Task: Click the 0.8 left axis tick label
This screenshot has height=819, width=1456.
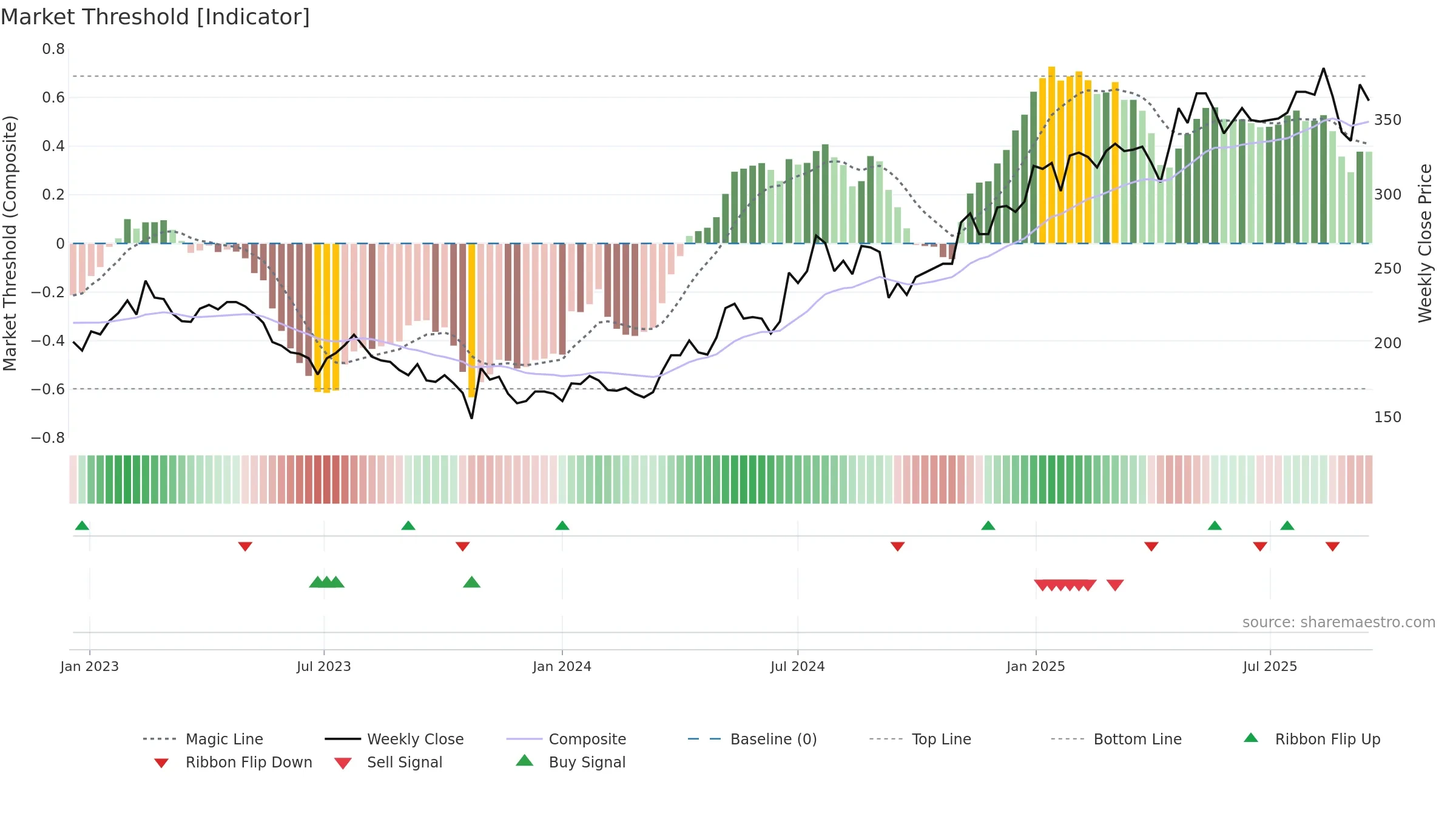Action: [x=53, y=49]
